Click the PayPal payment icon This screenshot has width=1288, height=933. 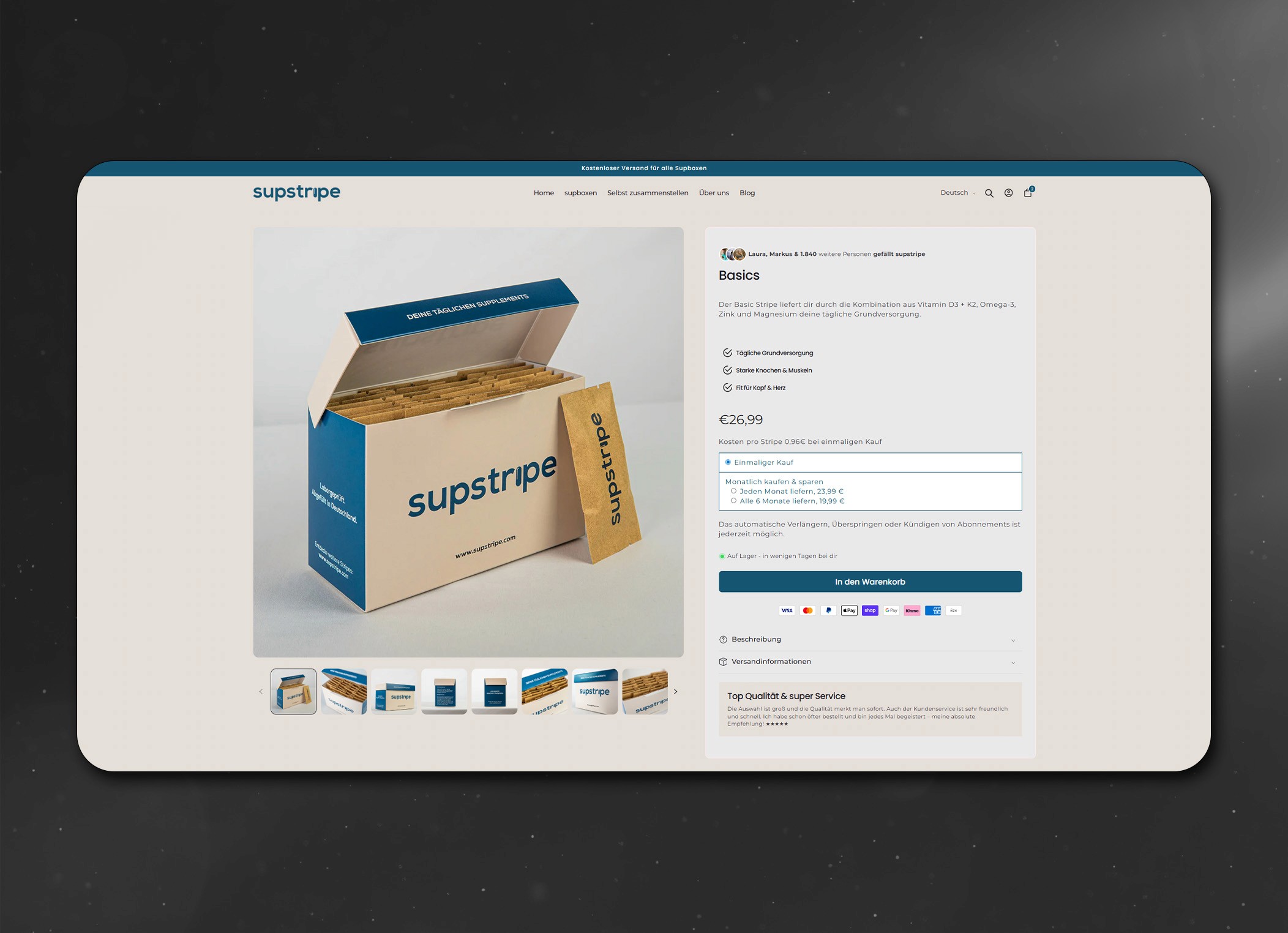pyautogui.click(x=828, y=610)
